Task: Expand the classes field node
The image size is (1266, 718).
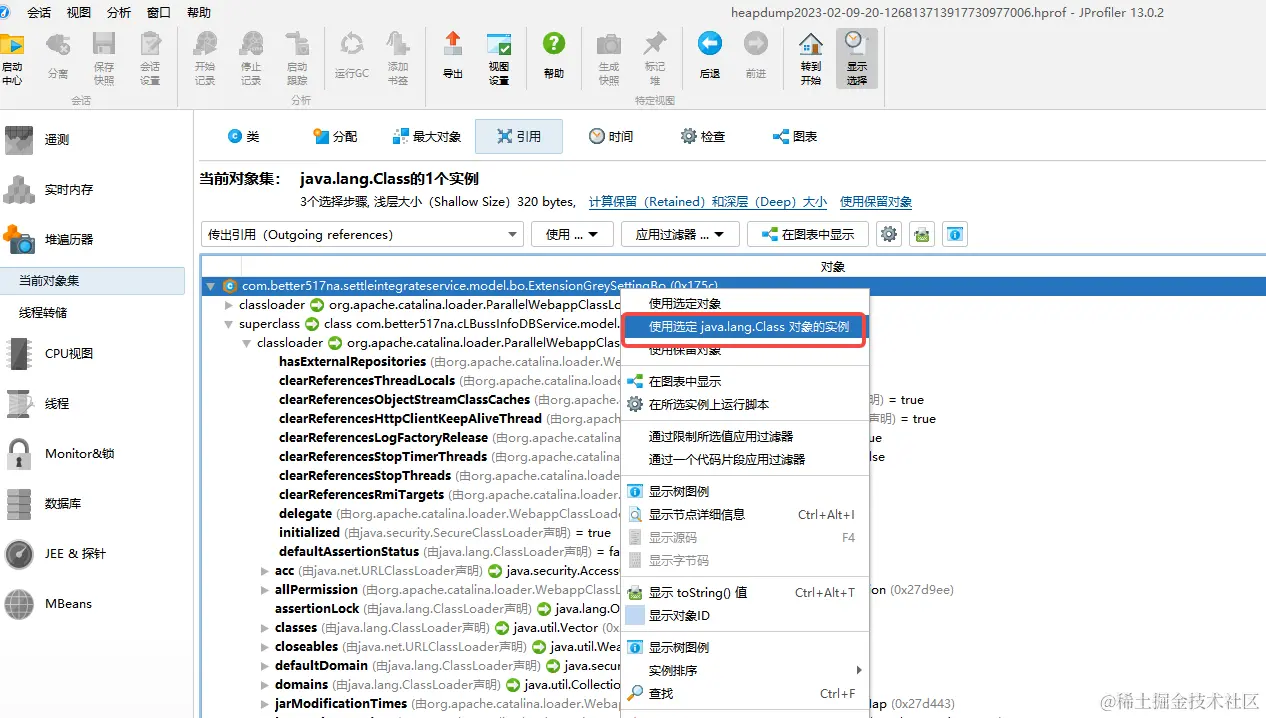Action: pos(265,628)
